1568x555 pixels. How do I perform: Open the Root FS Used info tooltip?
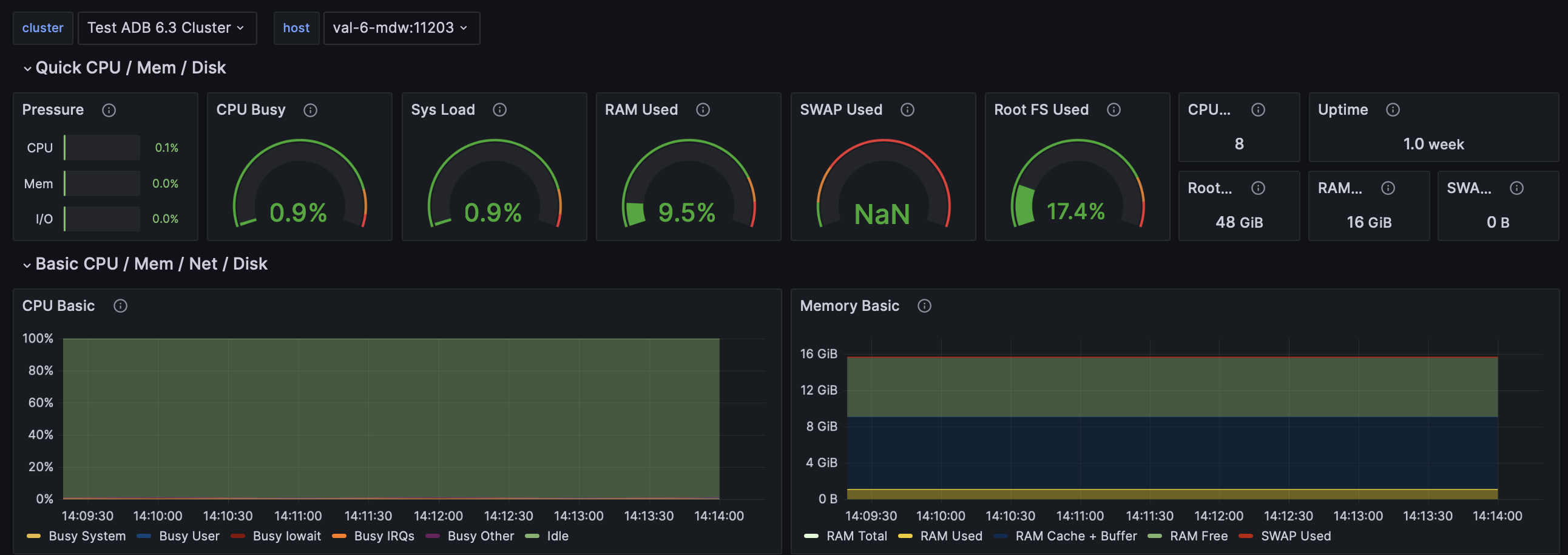pyautogui.click(x=1115, y=111)
